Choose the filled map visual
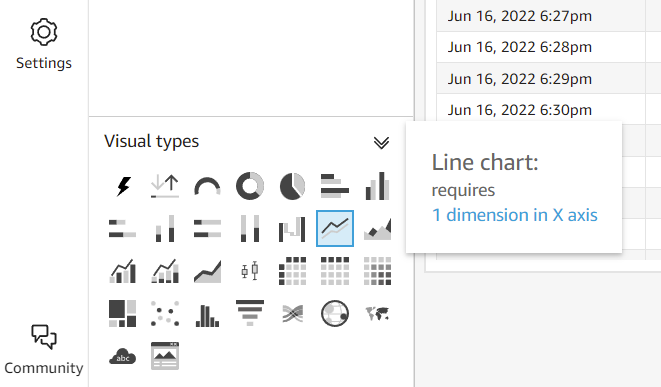The width and height of the screenshot is (661, 387). coord(377,313)
